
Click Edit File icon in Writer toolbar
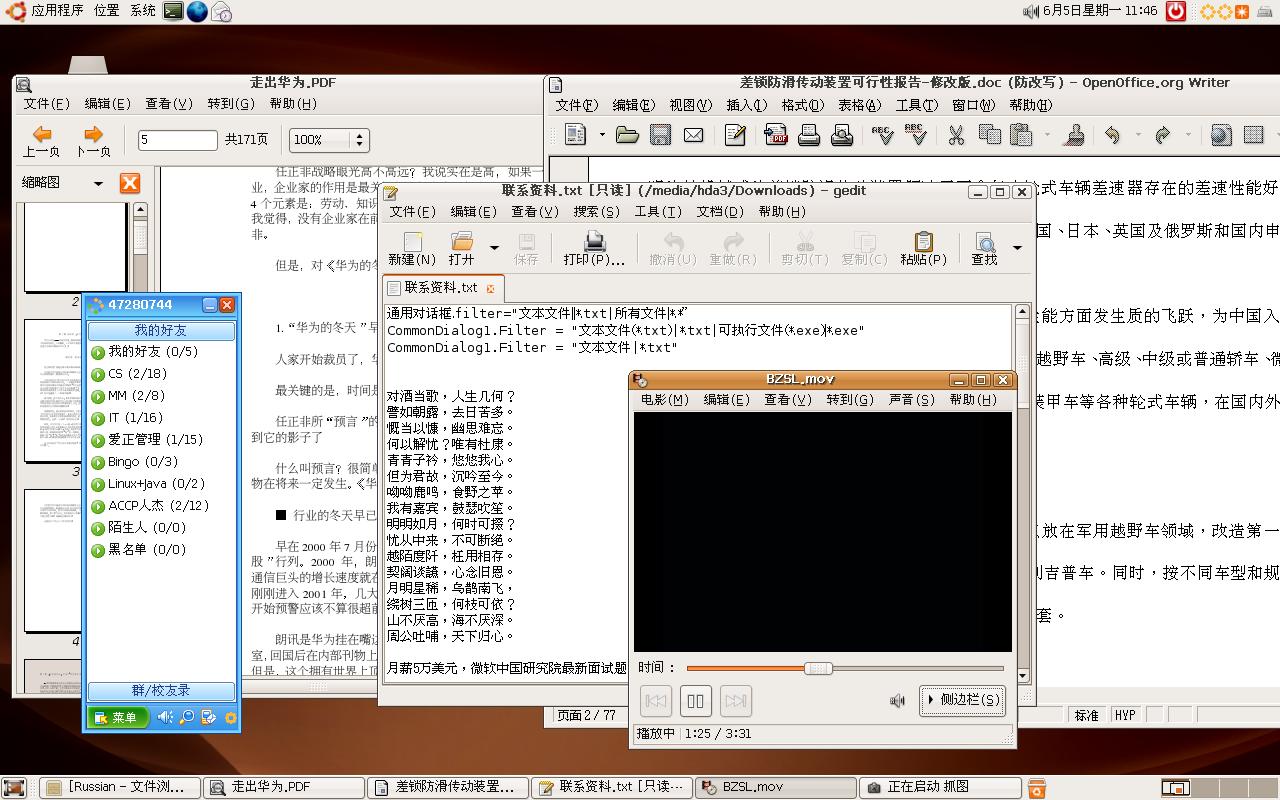pos(735,135)
